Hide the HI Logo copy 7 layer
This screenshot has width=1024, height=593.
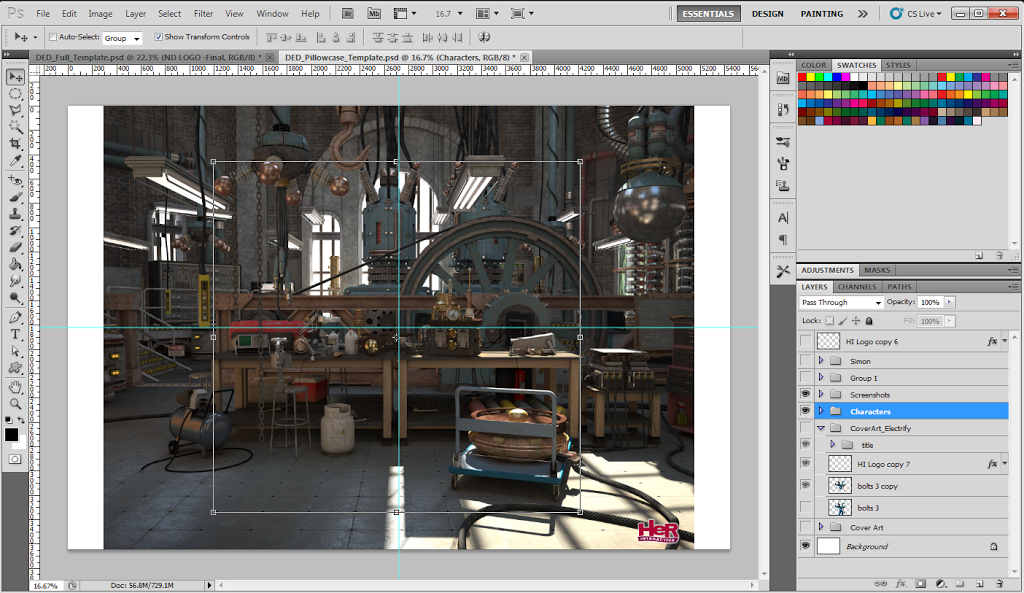pos(805,464)
